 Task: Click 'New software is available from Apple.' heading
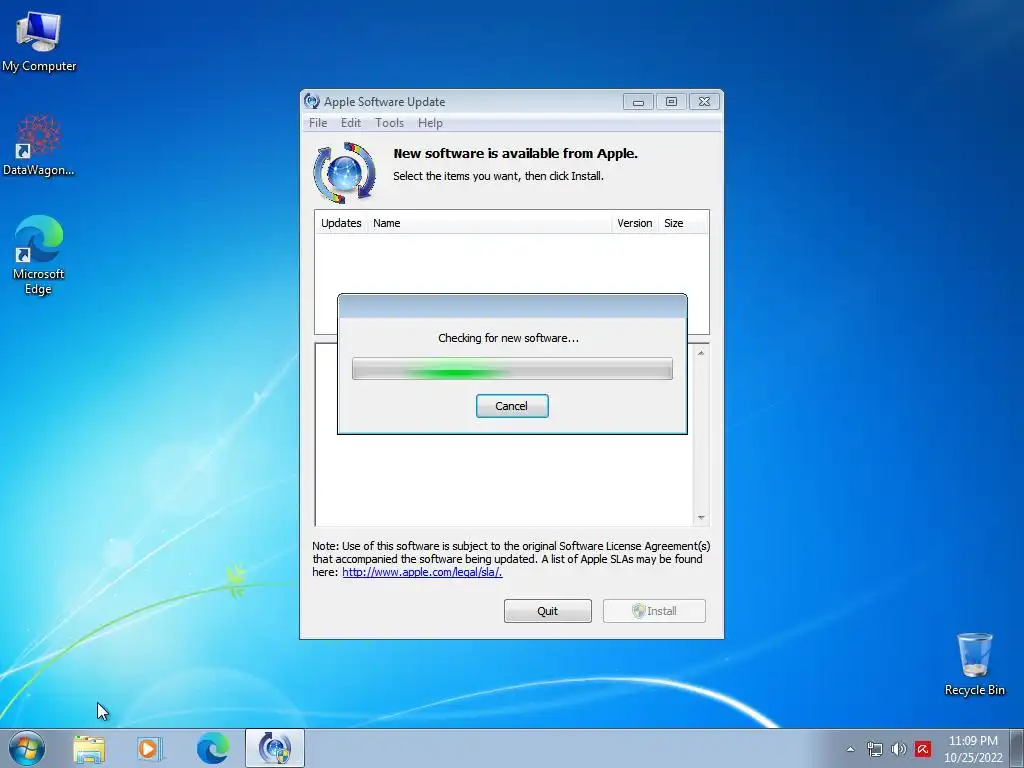(515, 153)
